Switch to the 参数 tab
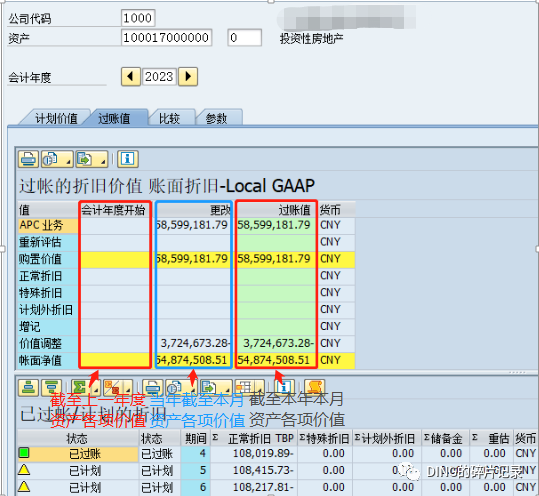539x496 pixels. coord(217,118)
